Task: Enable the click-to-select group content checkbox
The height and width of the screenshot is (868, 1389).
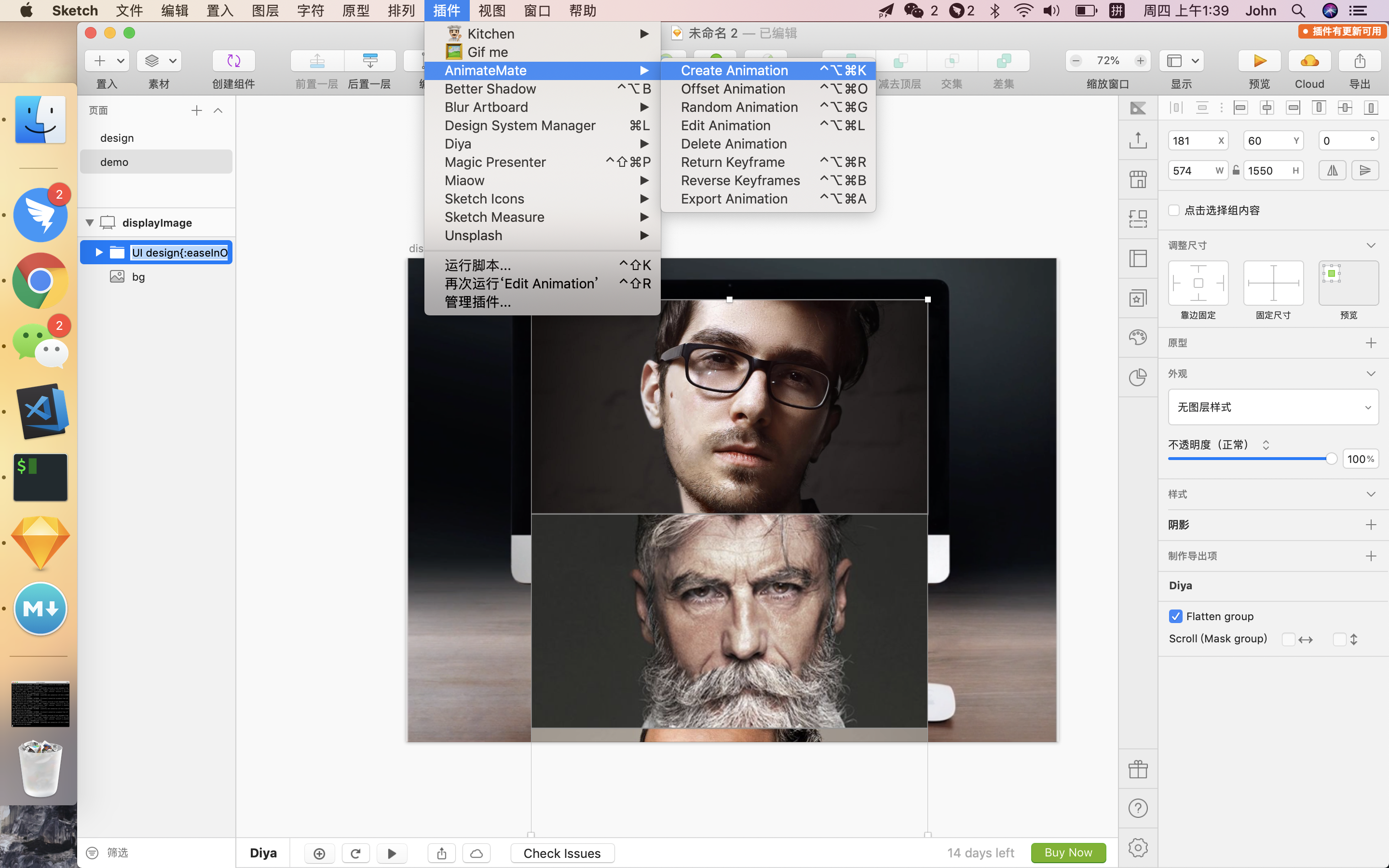Action: [x=1174, y=210]
